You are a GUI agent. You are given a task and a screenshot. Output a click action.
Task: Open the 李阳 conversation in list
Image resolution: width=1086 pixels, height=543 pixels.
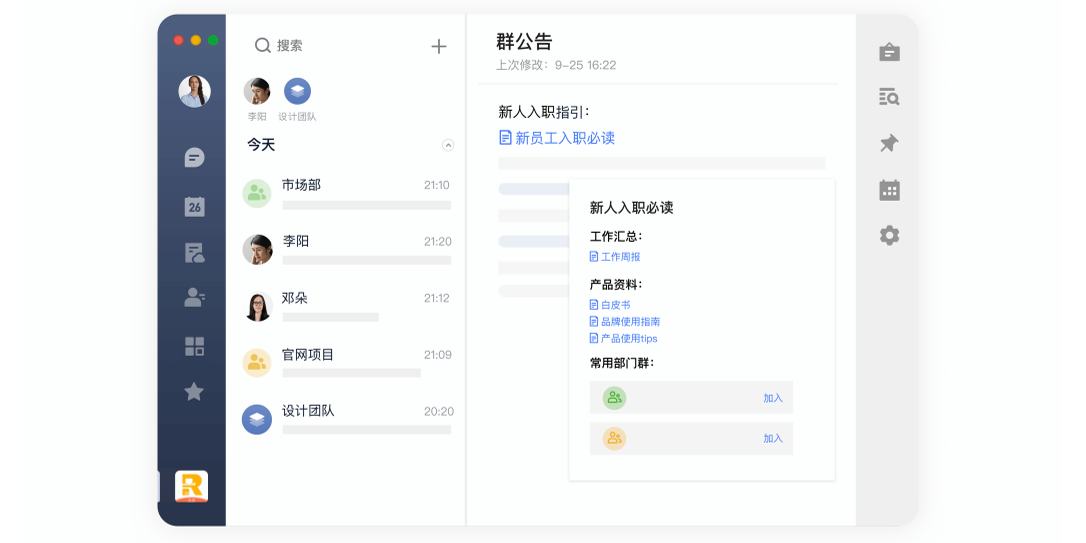[x=346, y=249]
